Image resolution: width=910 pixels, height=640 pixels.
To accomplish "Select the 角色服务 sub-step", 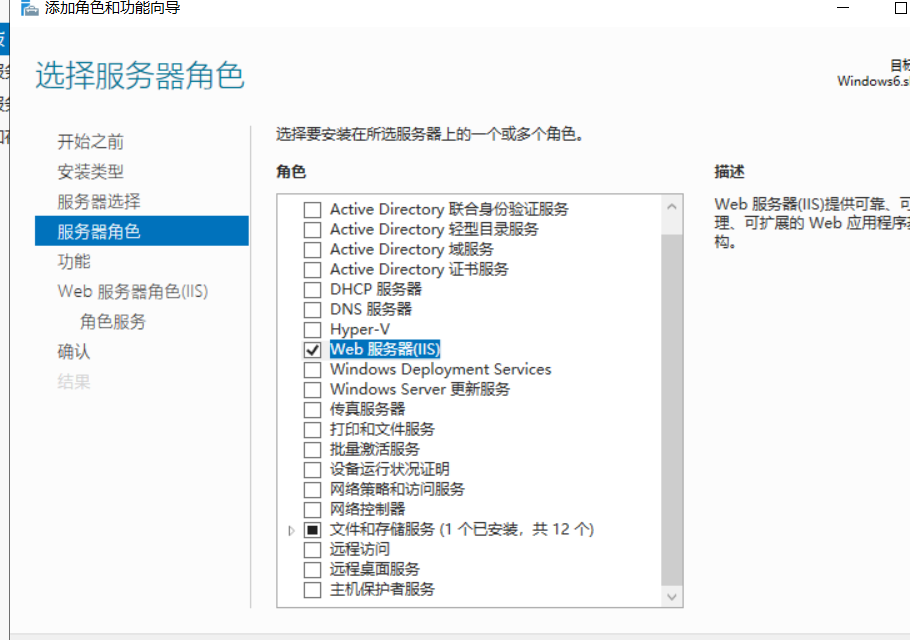I will pyautogui.click(x=112, y=321).
